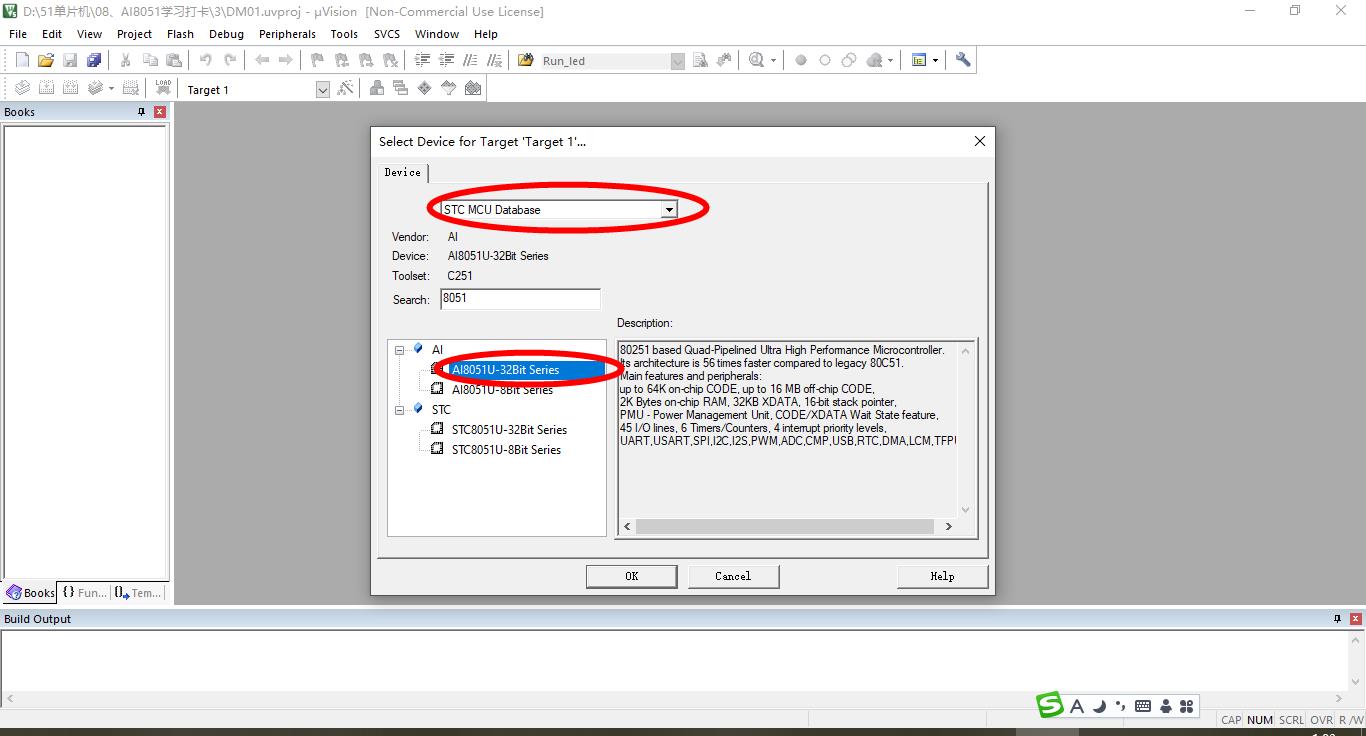Open the STC MCU Database dropdown
Viewport: 1366px width, 736px height.
tap(669, 209)
